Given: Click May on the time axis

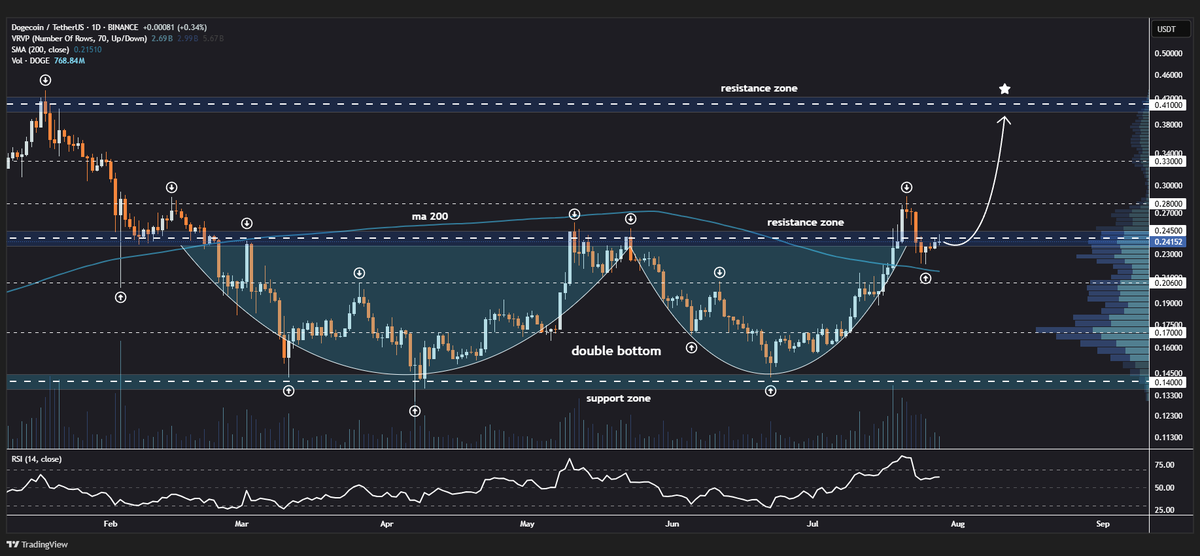Looking at the screenshot, I should (x=529, y=522).
